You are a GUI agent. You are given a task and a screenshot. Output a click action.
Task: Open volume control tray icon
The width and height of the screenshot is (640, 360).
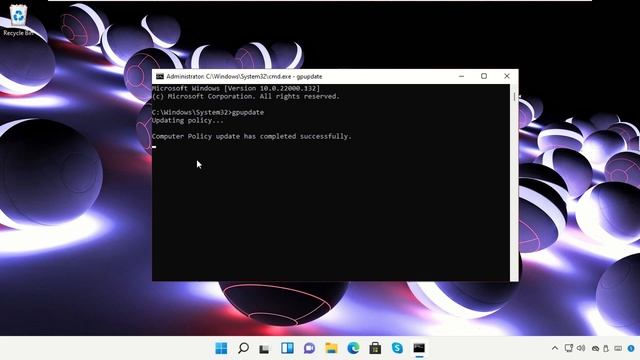[x=581, y=348]
